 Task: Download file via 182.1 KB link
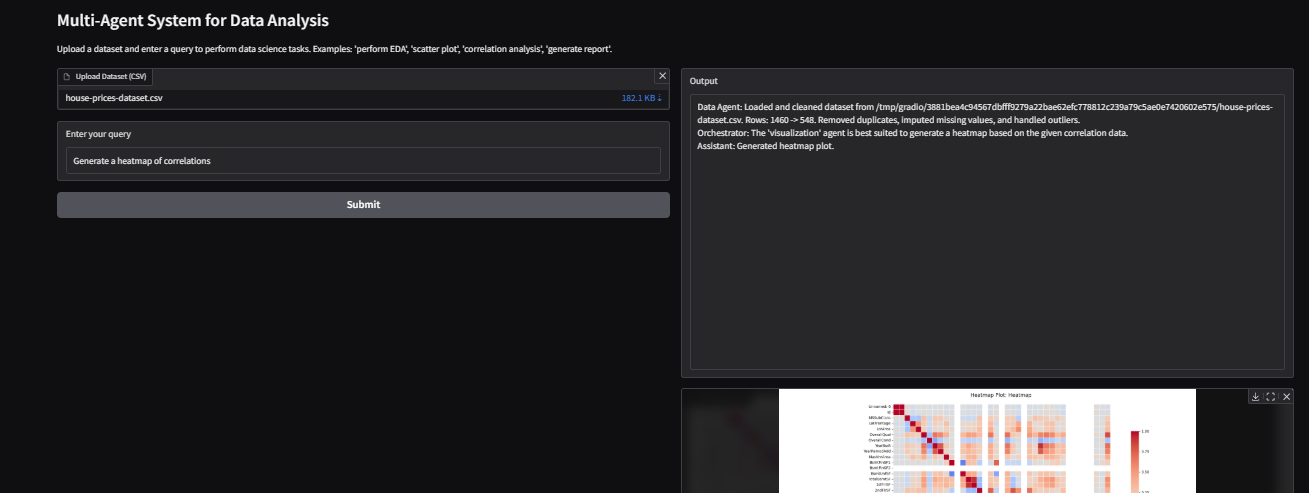[641, 98]
